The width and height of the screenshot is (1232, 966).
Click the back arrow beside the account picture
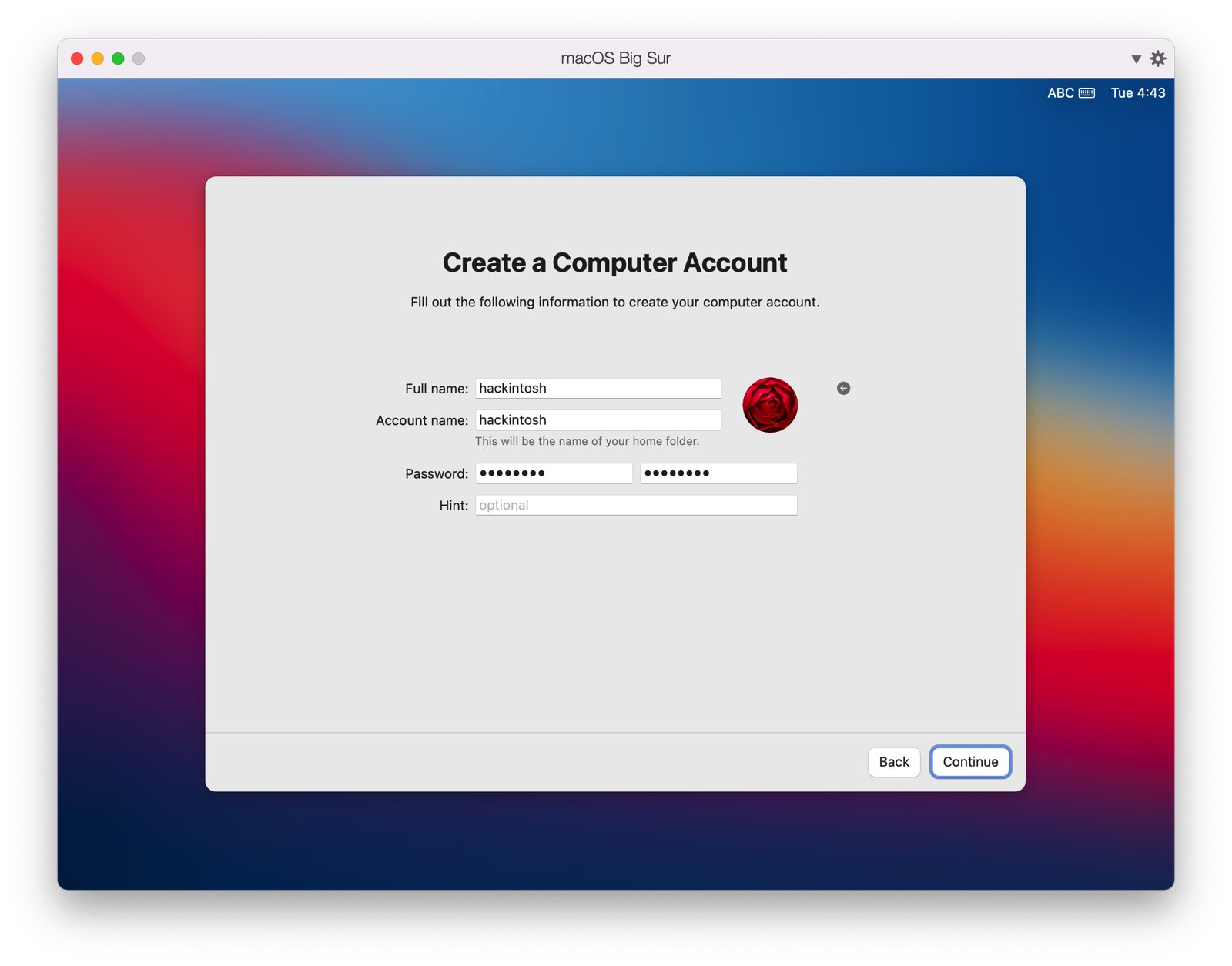(x=843, y=389)
